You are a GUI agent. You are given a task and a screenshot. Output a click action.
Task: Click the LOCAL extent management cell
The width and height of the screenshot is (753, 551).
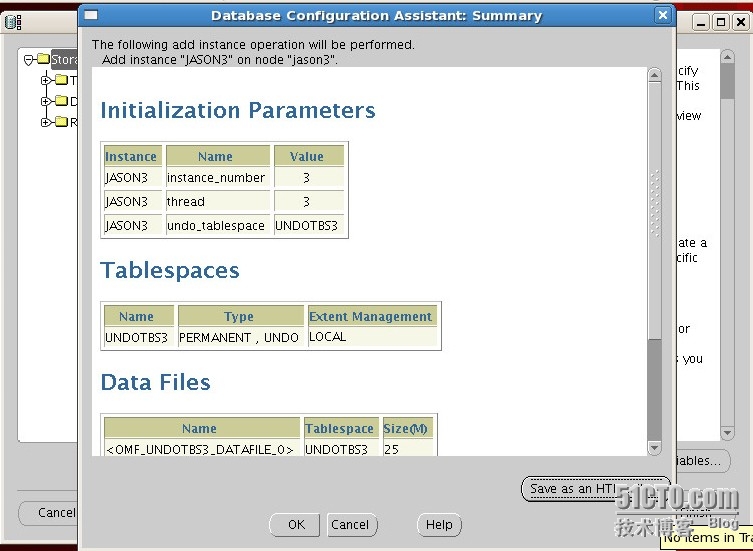[x=371, y=337]
